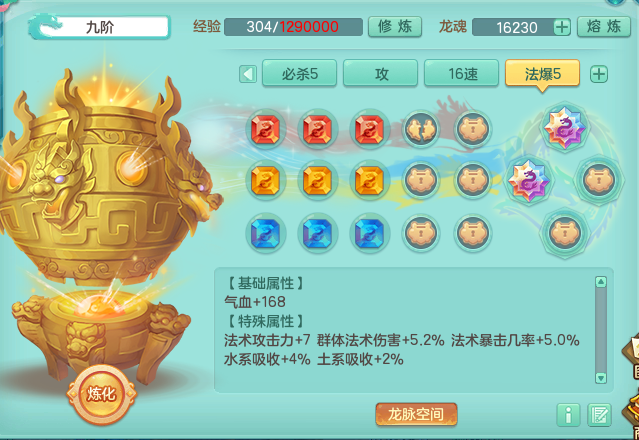This screenshot has width=639, height=440.
Task: Click the 熔炼 button
Action: click(x=604, y=27)
